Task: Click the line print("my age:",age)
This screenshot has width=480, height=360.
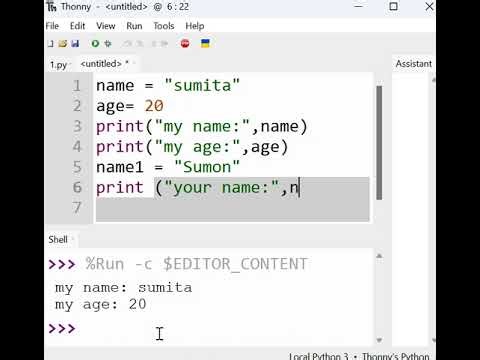Action: click(x=192, y=147)
